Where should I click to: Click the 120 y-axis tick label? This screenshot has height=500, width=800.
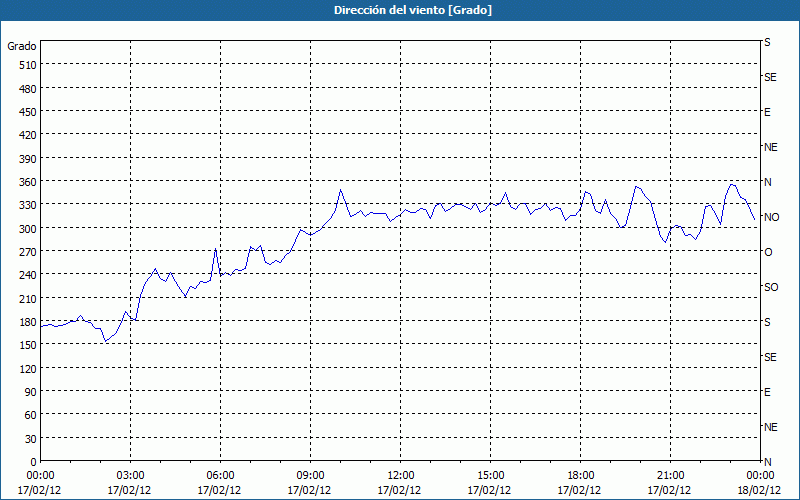[28, 368]
